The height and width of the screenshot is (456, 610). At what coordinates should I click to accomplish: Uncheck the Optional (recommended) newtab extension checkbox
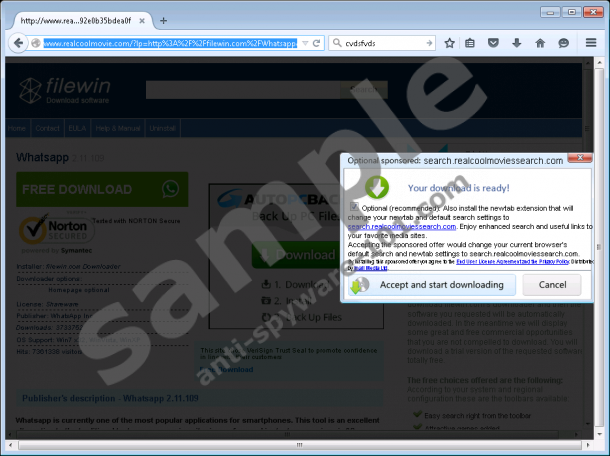(x=353, y=206)
